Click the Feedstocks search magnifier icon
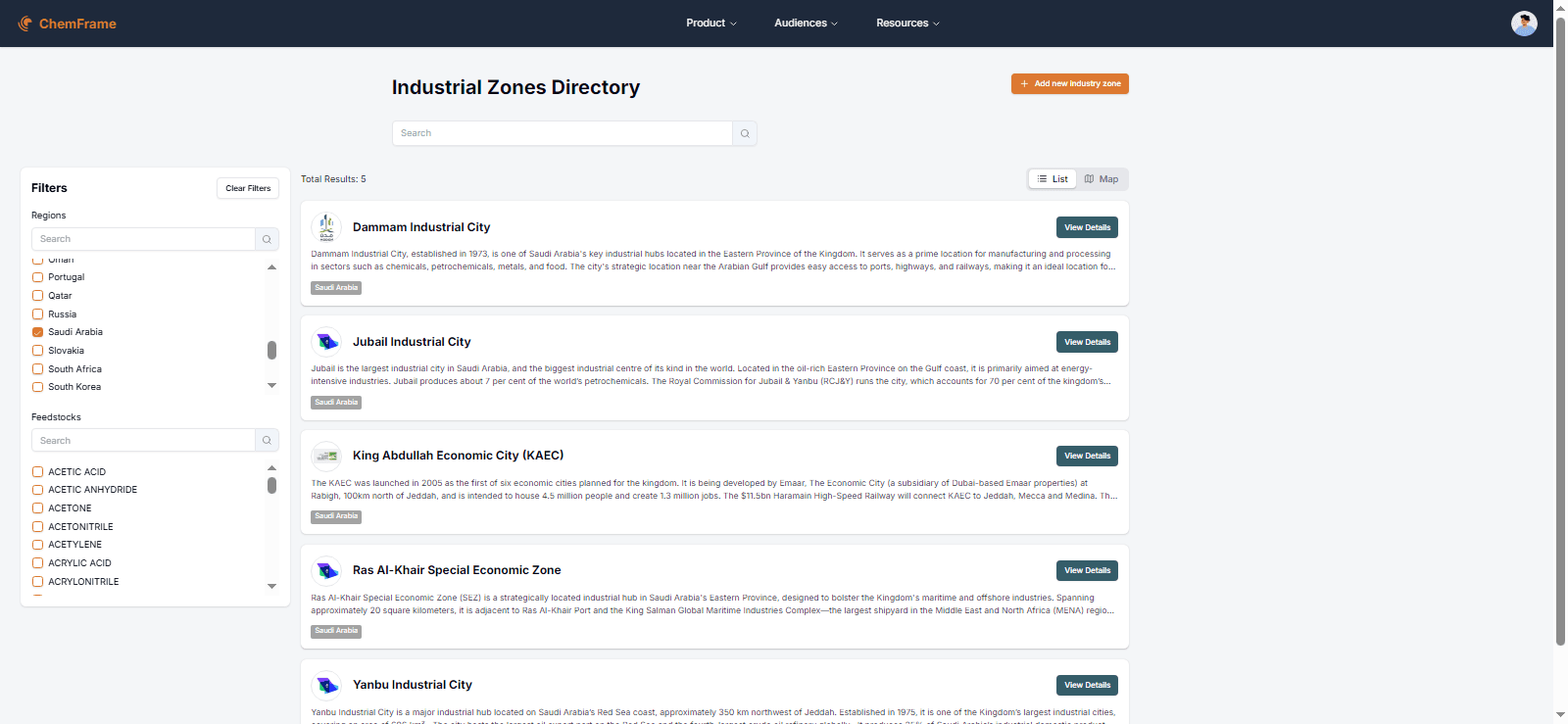 click(267, 441)
